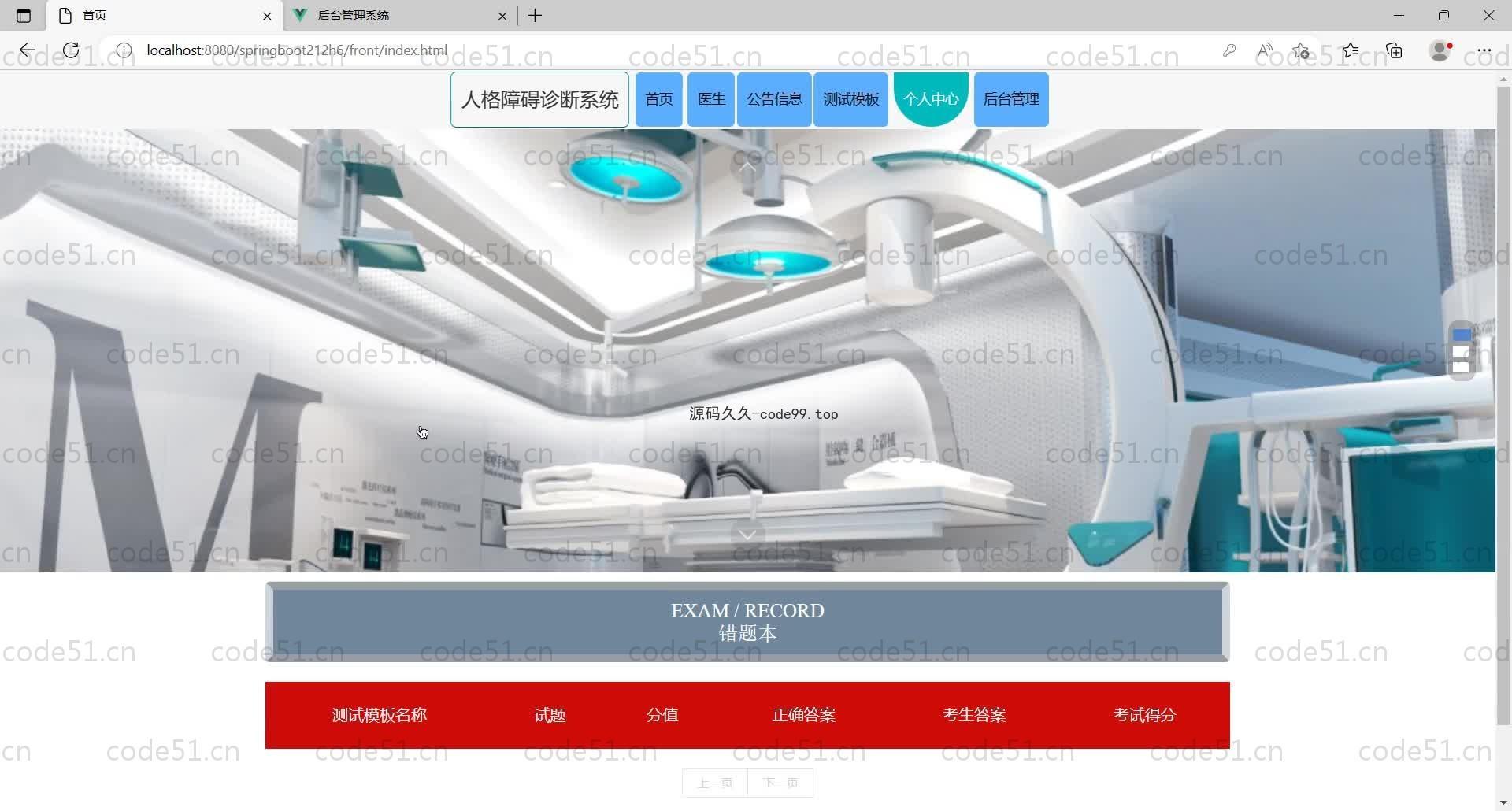Show previous carousel slide with up chevron

point(747,167)
